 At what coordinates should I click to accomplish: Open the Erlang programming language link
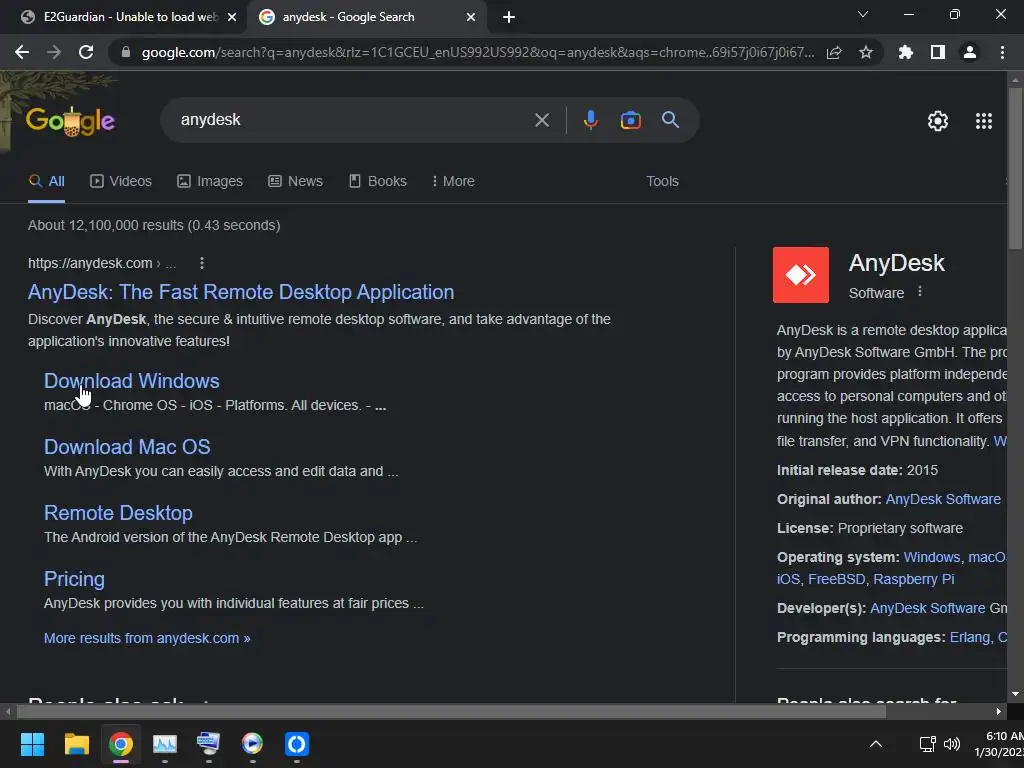pos(970,637)
